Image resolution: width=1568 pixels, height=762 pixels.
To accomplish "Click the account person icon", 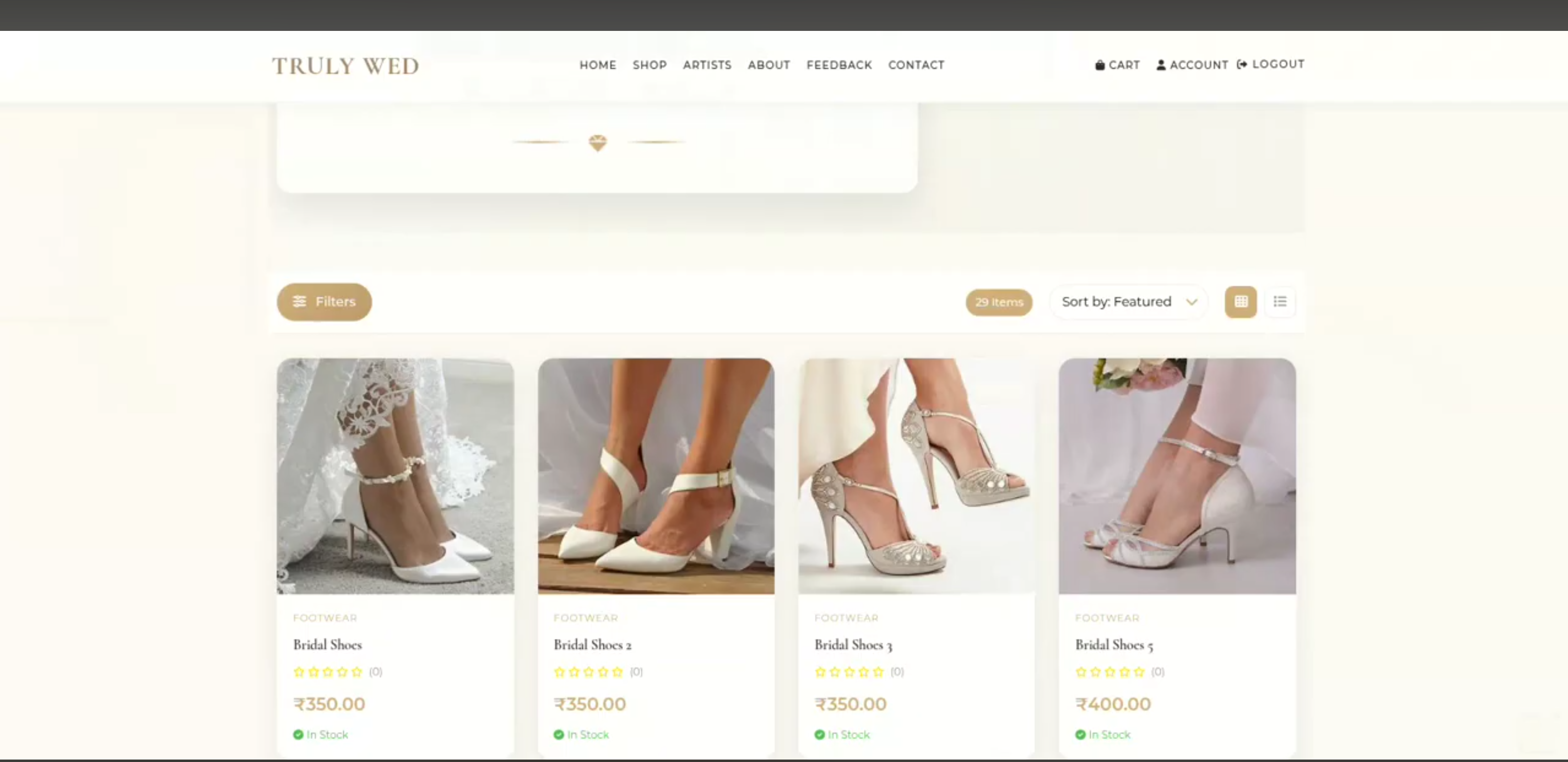I will click(1161, 65).
